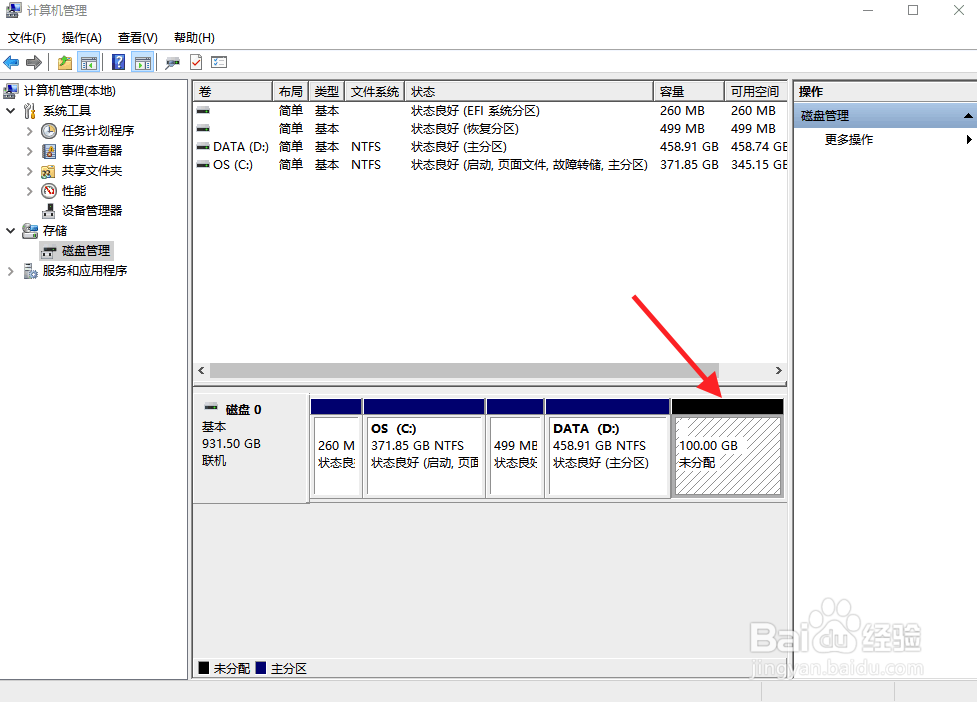977x702 pixels.
Task: Click the Services and Applications icon
Action: pos(30,271)
